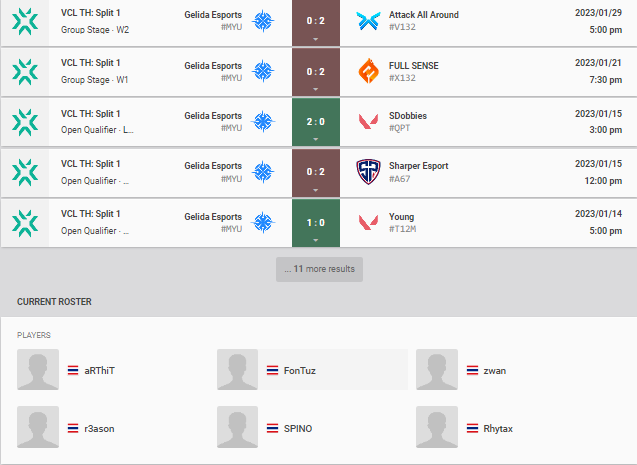This screenshot has height=465, width=637.
Task: Click the VCL league icon in the Group Stage W2 row
Action: click(x=25, y=22)
